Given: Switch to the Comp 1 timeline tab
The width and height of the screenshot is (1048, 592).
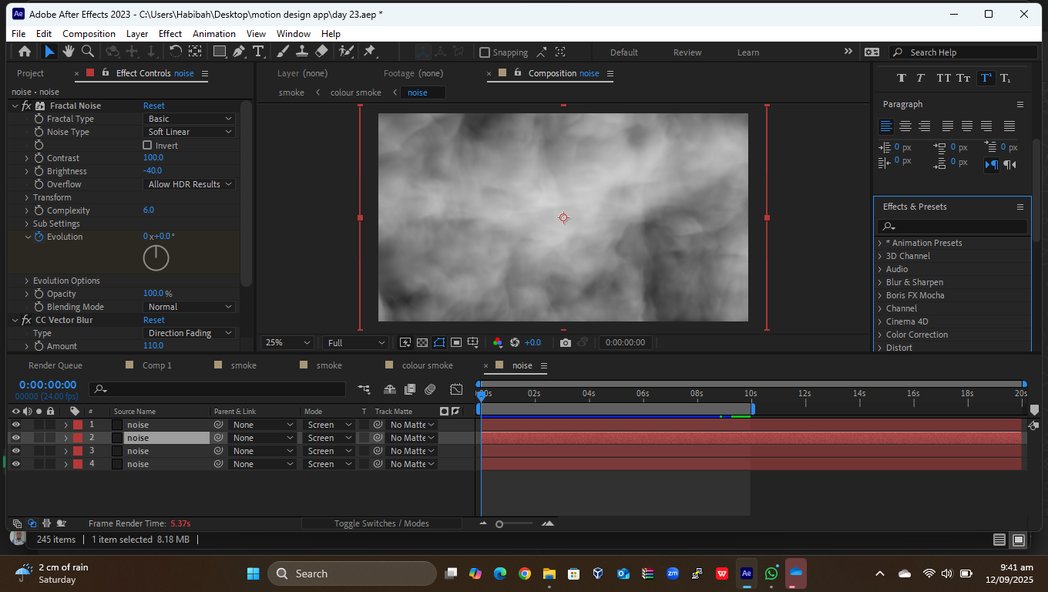Looking at the screenshot, I should [x=157, y=365].
